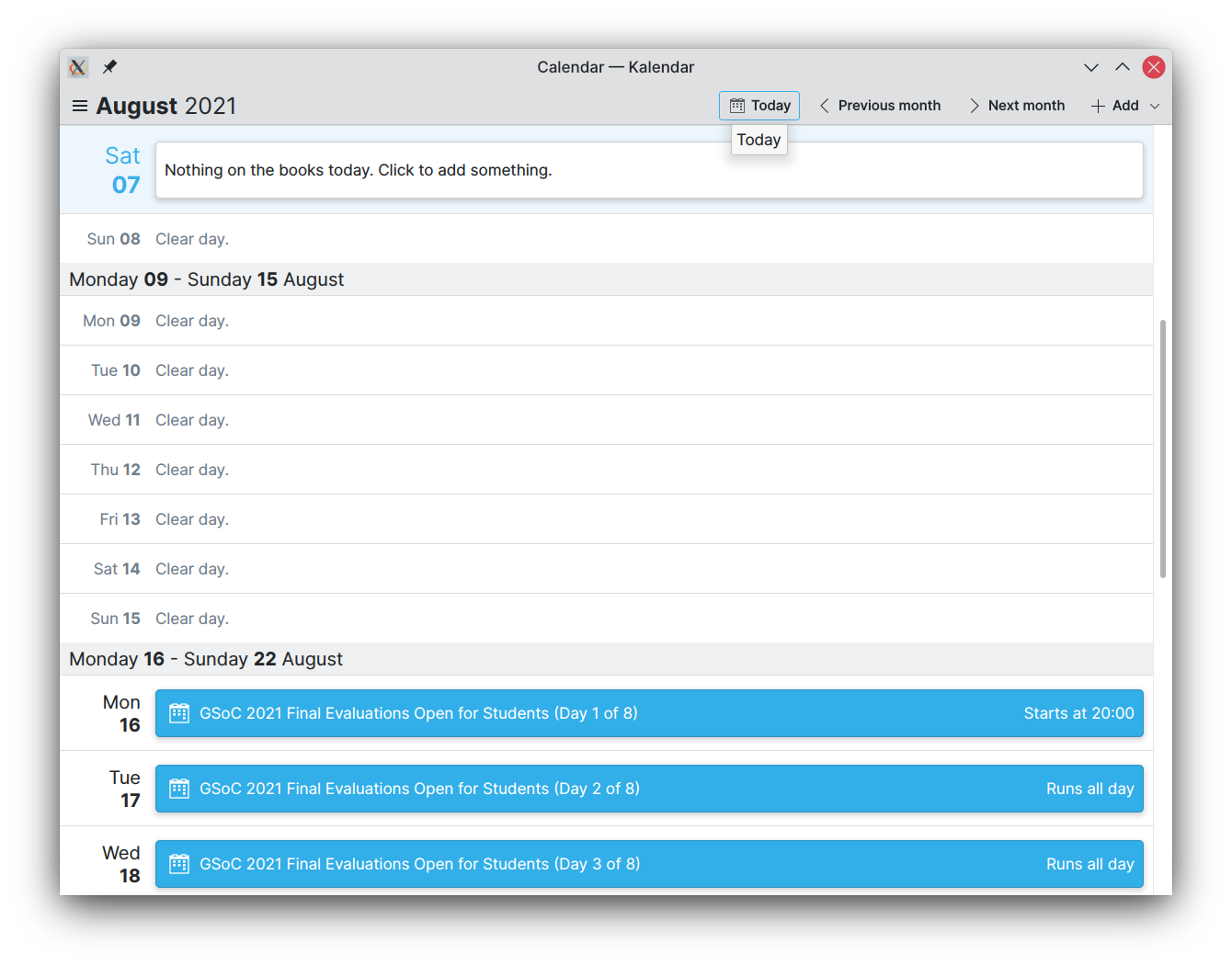
Task: Click 'Fri 13' day row label
Action: pos(120,519)
